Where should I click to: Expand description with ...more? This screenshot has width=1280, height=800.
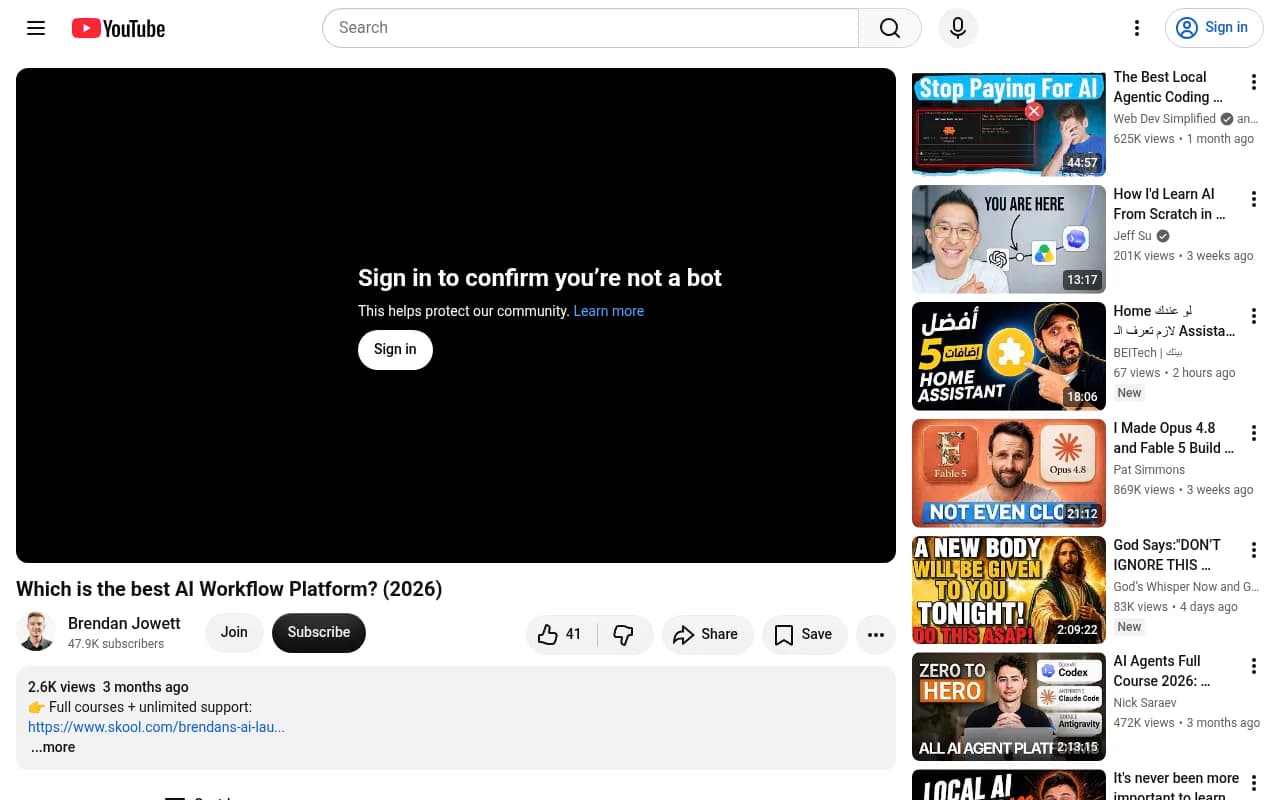coord(53,747)
